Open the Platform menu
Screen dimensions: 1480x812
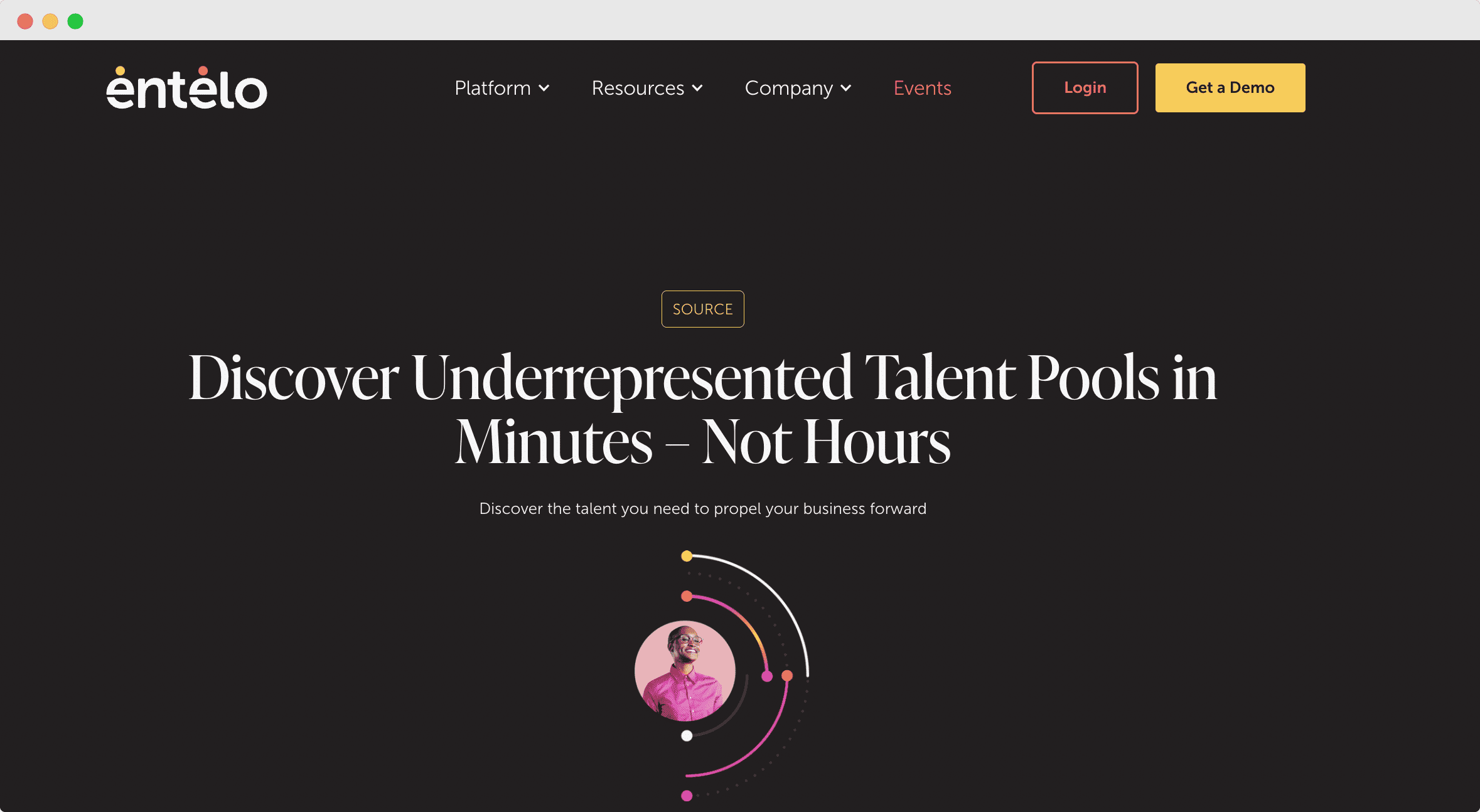click(x=502, y=88)
